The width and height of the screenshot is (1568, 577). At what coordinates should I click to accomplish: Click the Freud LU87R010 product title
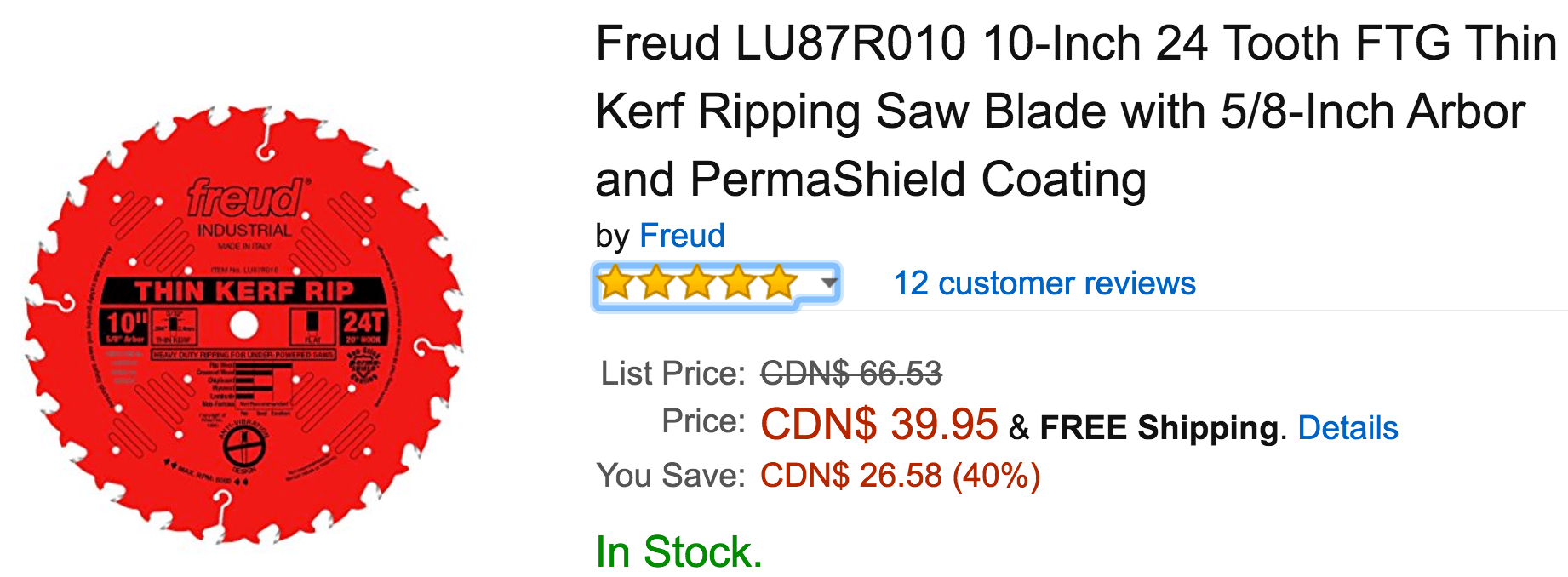click(x=1076, y=111)
